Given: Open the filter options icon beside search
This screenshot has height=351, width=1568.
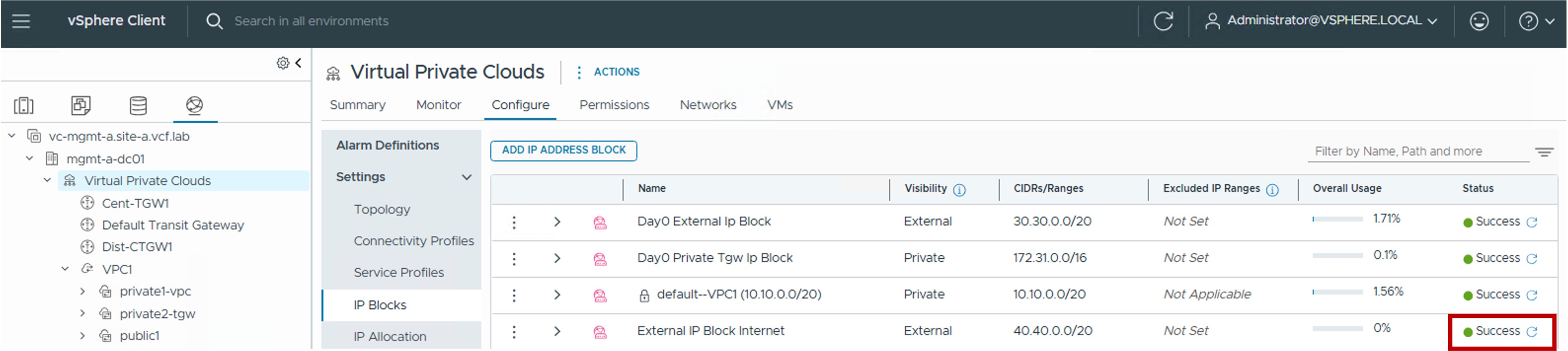Looking at the screenshot, I should pos(1543,152).
